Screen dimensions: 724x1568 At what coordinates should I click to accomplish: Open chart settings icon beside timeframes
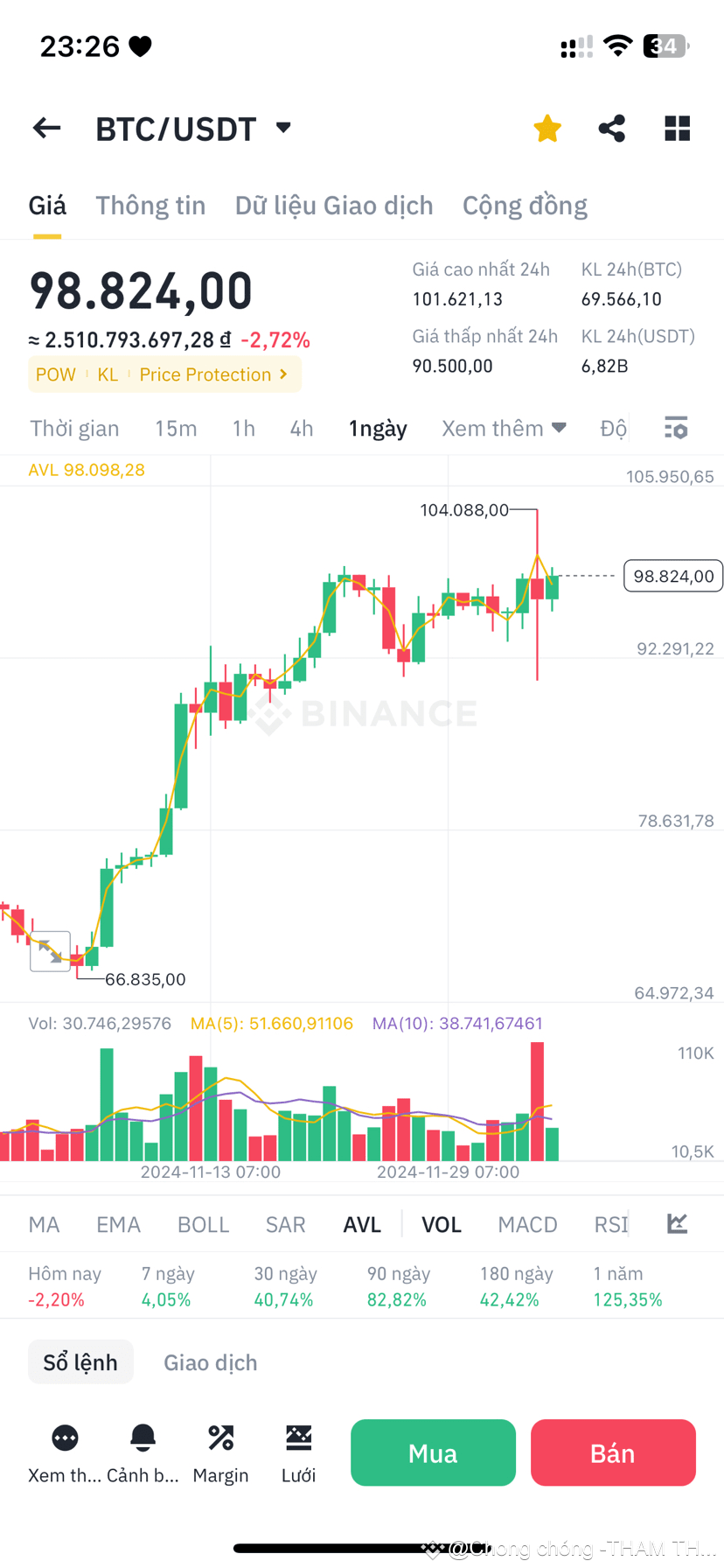(676, 428)
